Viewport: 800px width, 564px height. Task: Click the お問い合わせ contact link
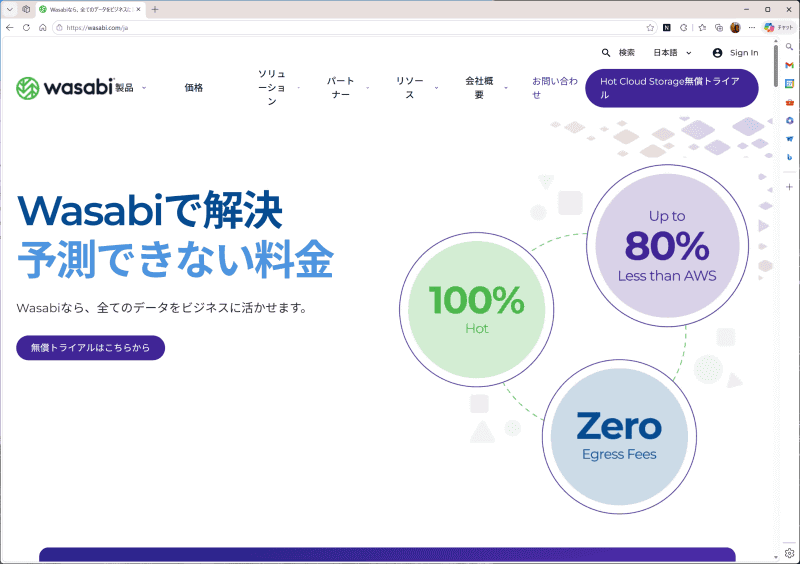pos(555,88)
